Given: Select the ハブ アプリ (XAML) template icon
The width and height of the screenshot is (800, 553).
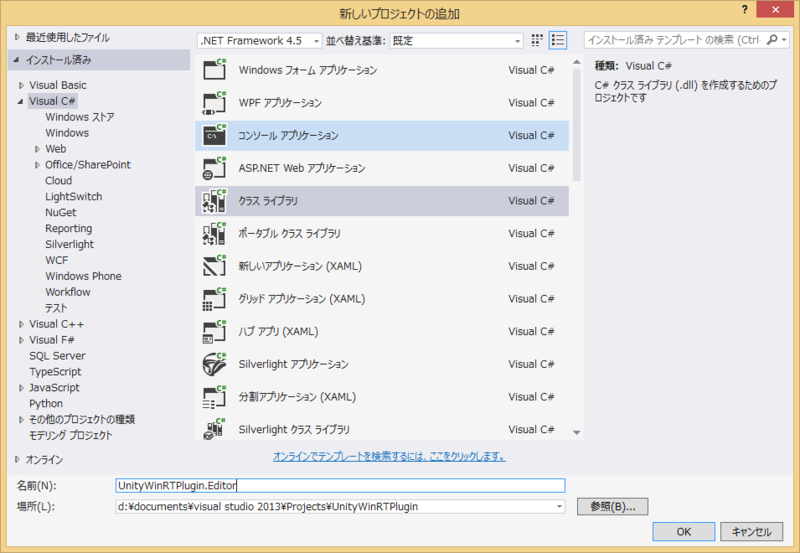Looking at the screenshot, I should [214, 331].
